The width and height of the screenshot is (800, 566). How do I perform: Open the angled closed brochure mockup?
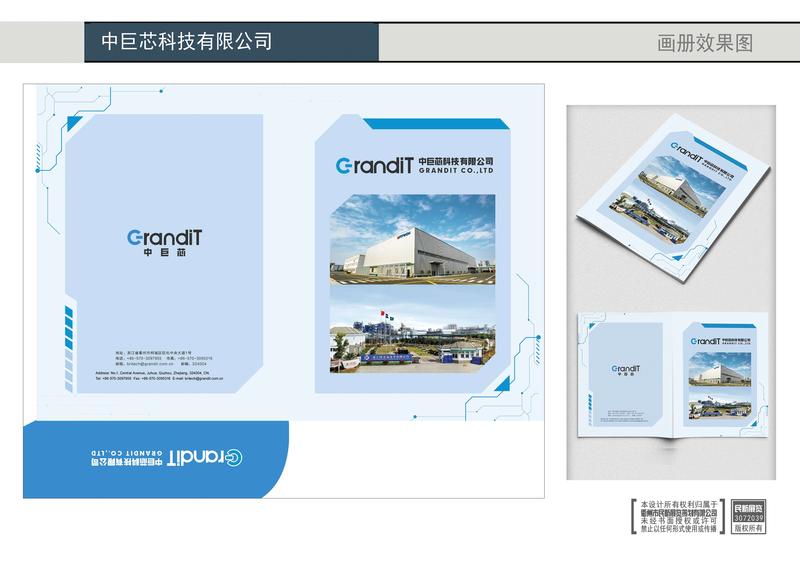[673, 199]
